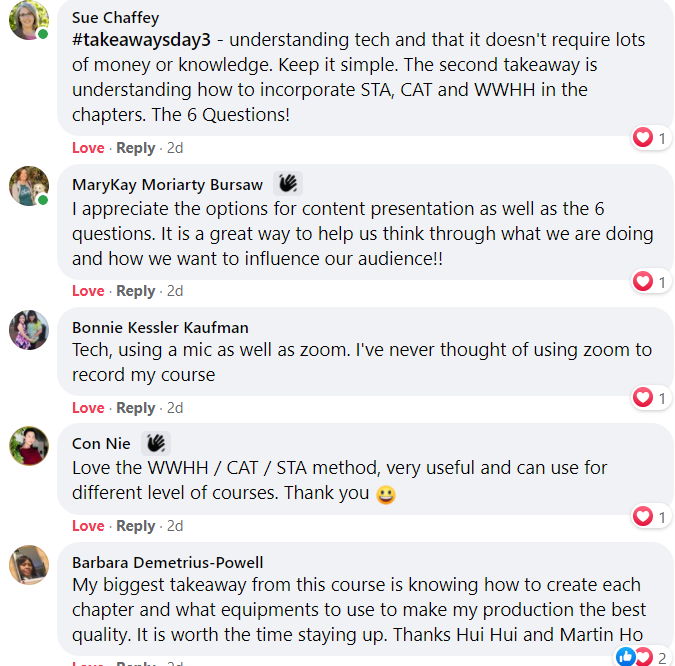The image size is (675, 666).
Task: Open Barbara Demetrius-Powell's profile picture
Action: pyautogui.click(x=29, y=564)
